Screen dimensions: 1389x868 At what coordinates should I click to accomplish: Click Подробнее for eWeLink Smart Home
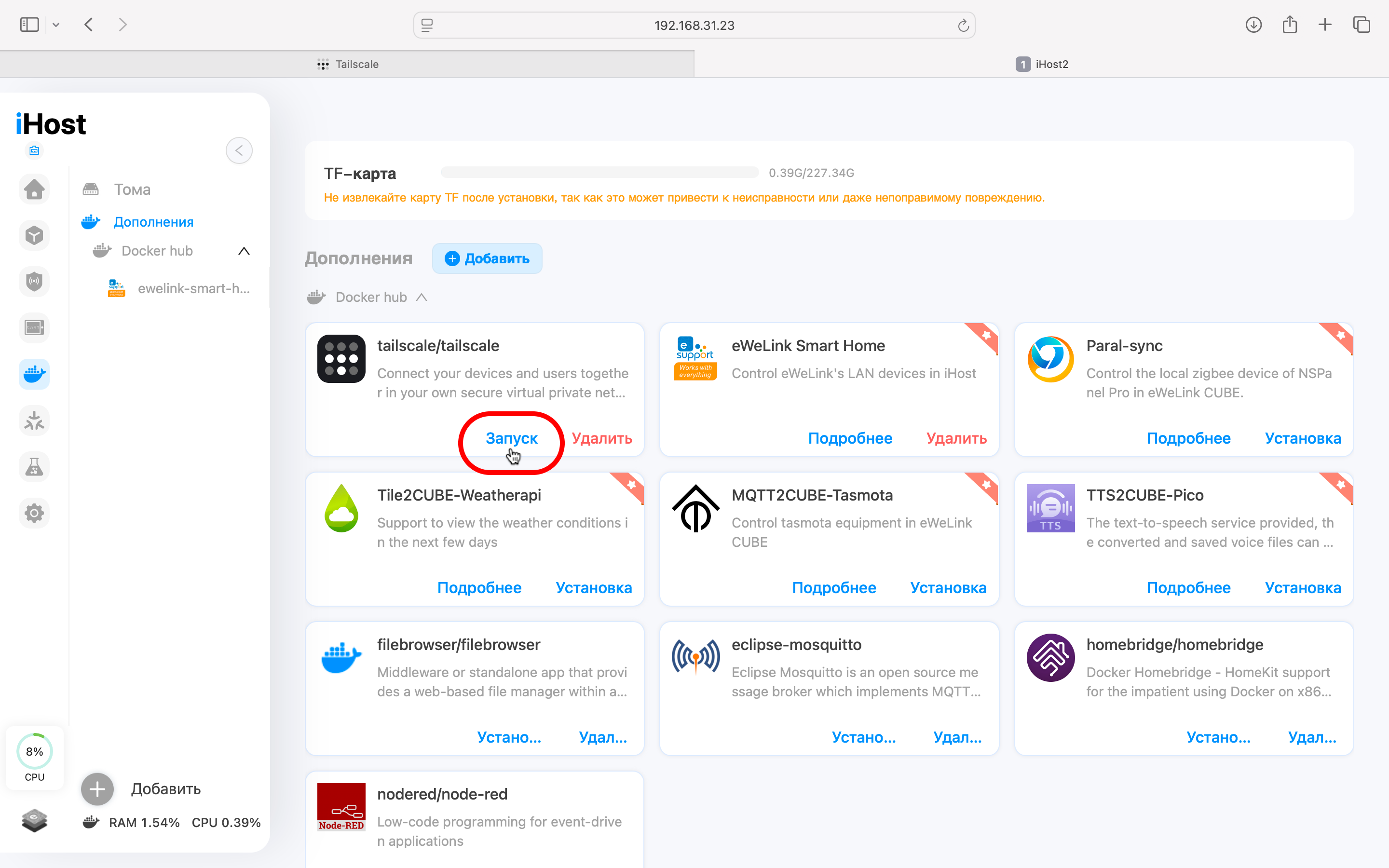(850, 439)
